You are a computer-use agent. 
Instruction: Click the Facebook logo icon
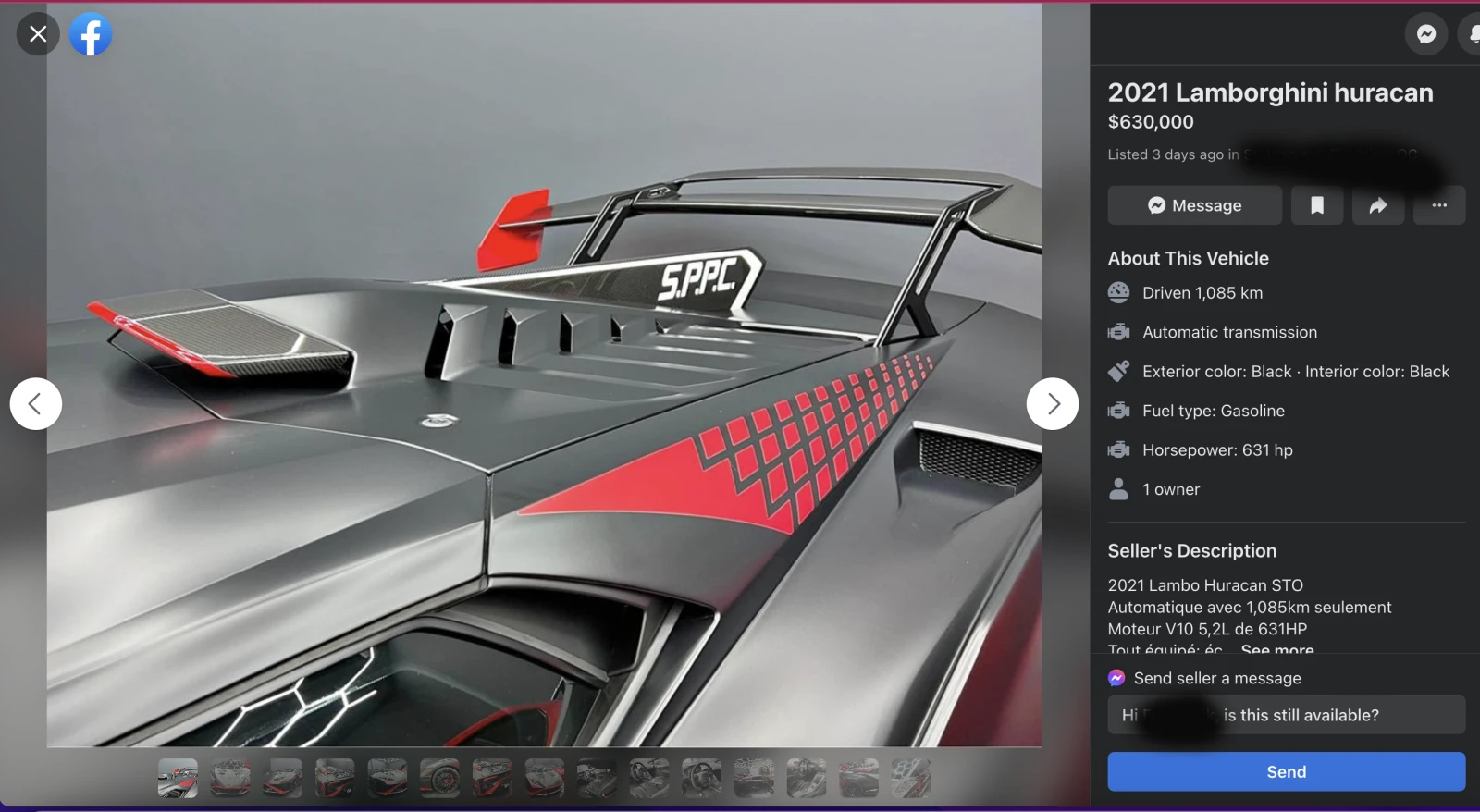[91, 34]
